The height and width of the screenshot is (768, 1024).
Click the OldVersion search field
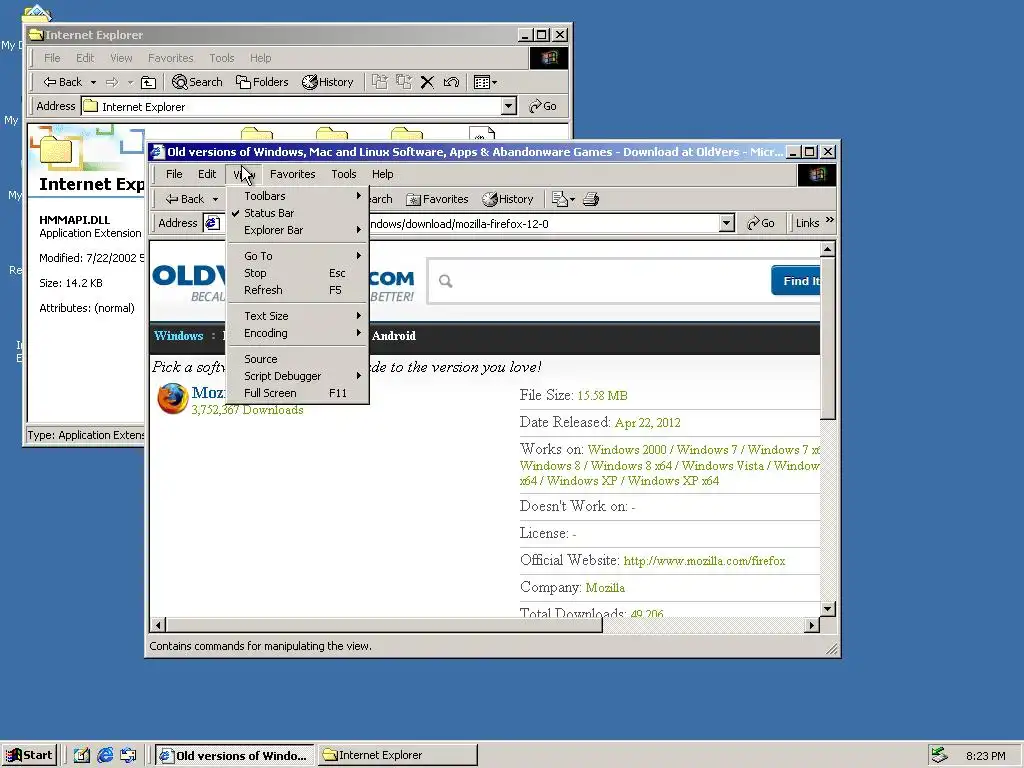(601, 281)
